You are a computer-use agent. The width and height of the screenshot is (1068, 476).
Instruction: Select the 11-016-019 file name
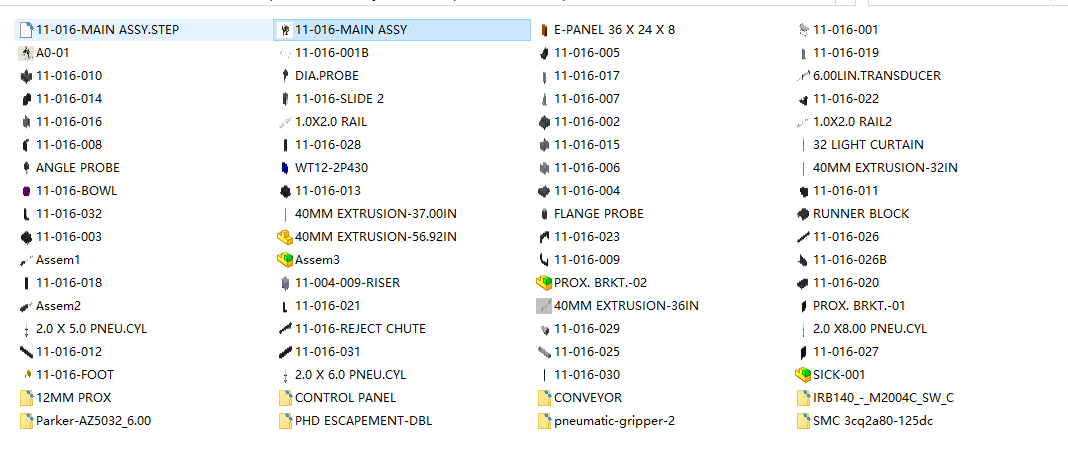coord(846,53)
